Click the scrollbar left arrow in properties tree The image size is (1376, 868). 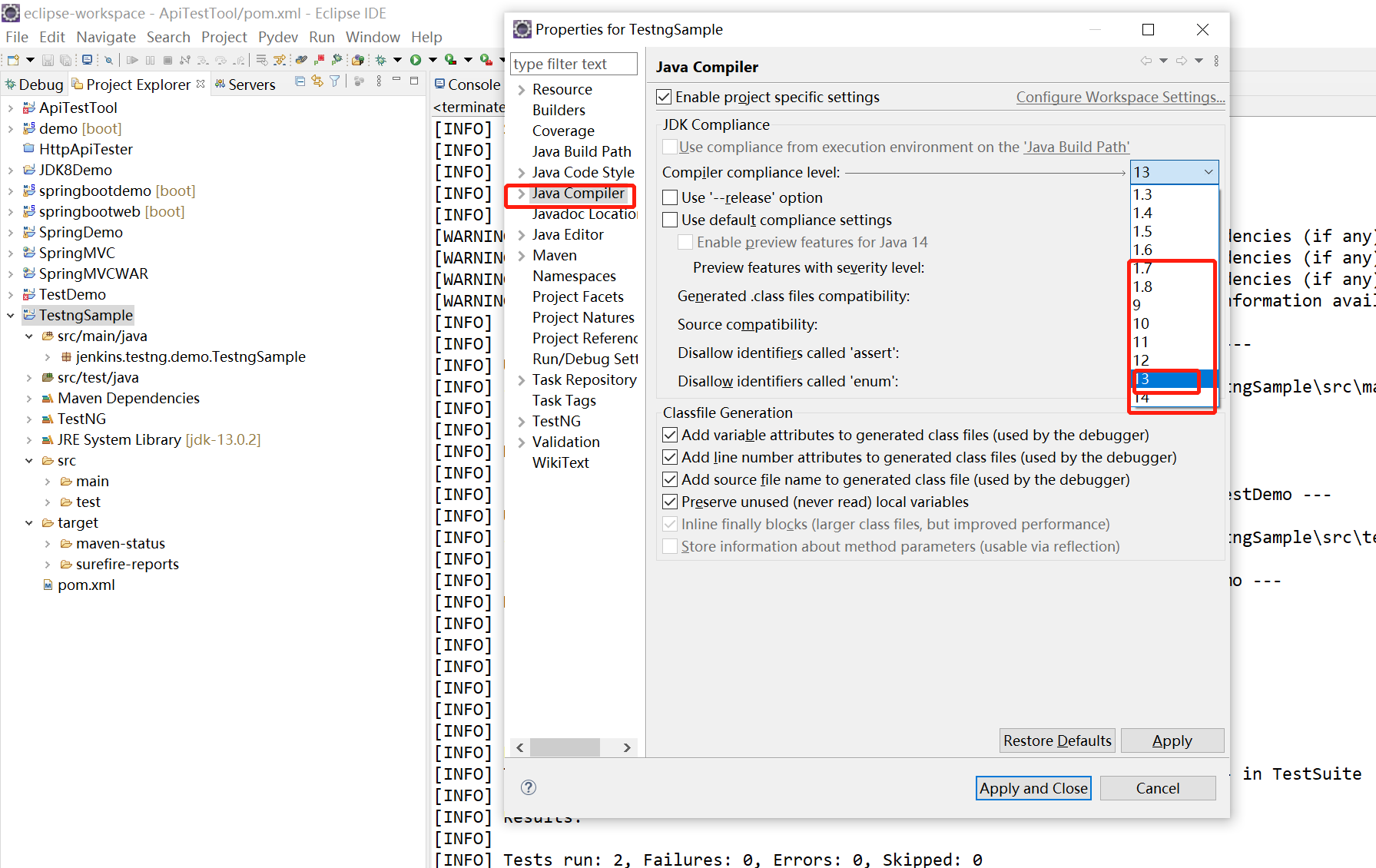click(x=520, y=747)
